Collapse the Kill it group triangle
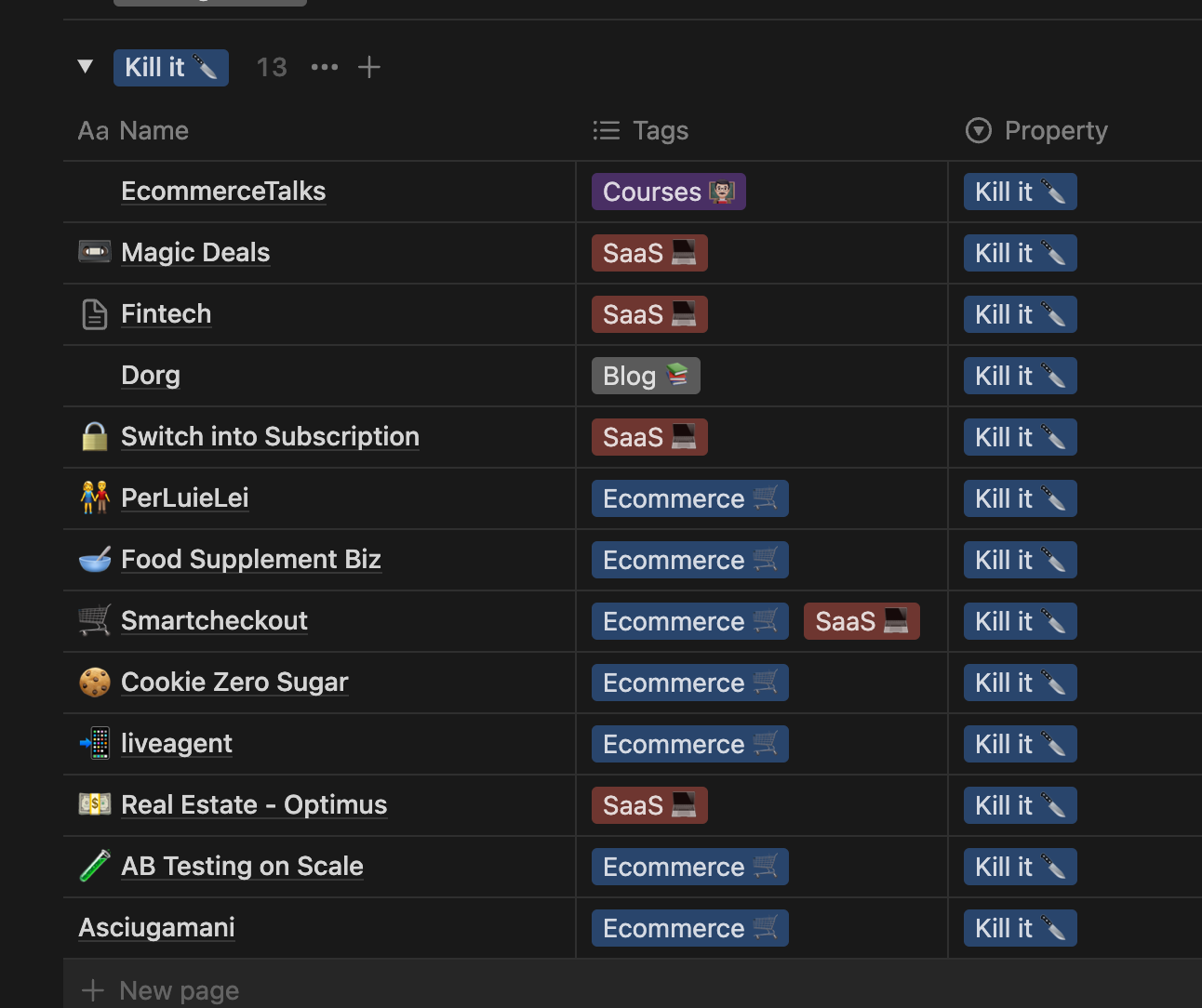Screen dimensions: 1202x1008 point(86,67)
